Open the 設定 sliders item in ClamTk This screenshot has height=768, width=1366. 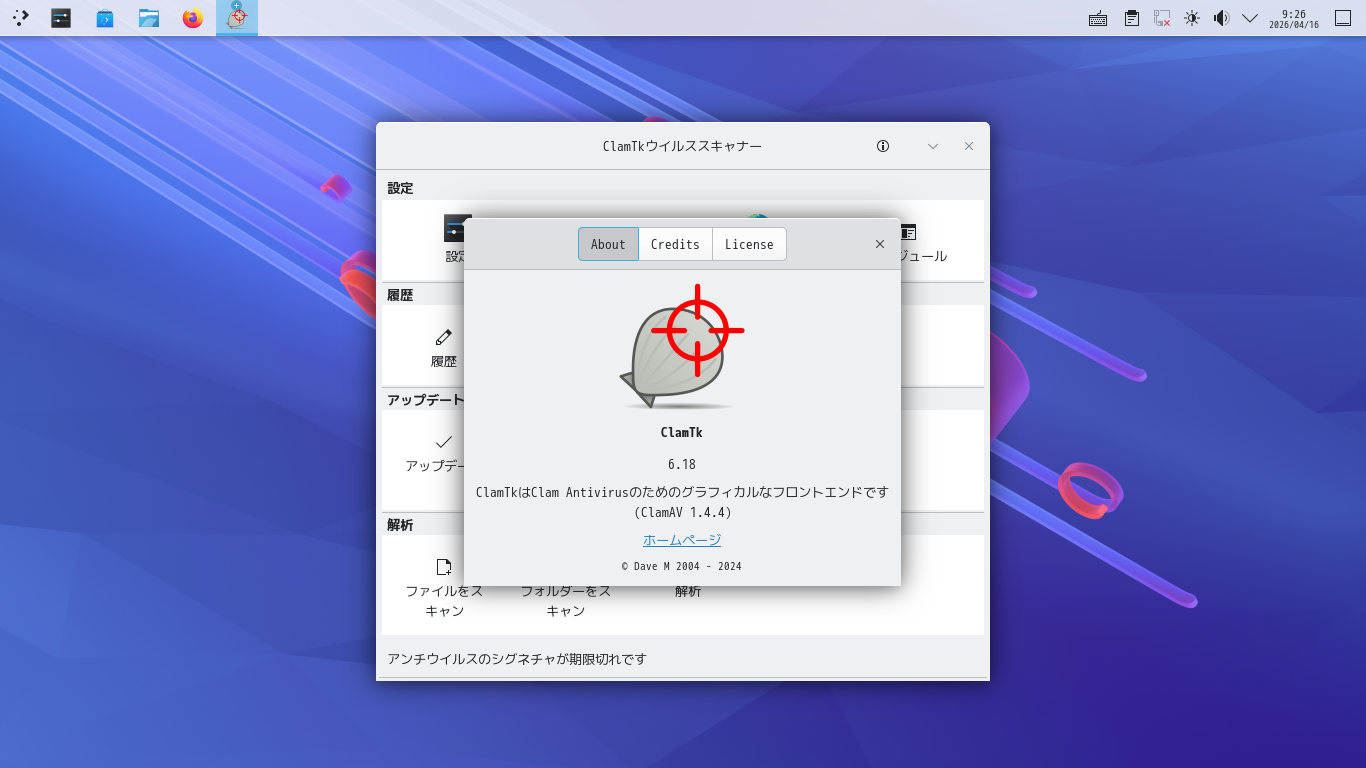pos(456,240)
